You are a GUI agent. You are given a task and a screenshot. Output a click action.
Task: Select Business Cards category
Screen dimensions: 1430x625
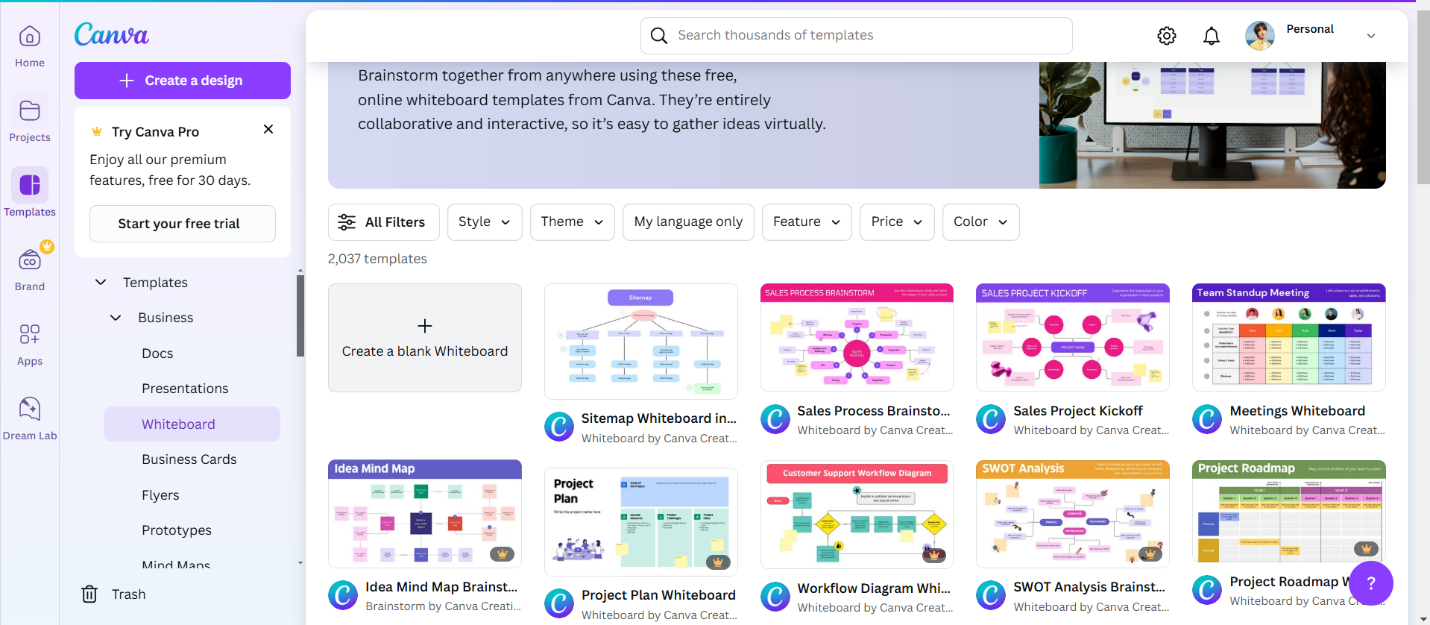point(189,459)
